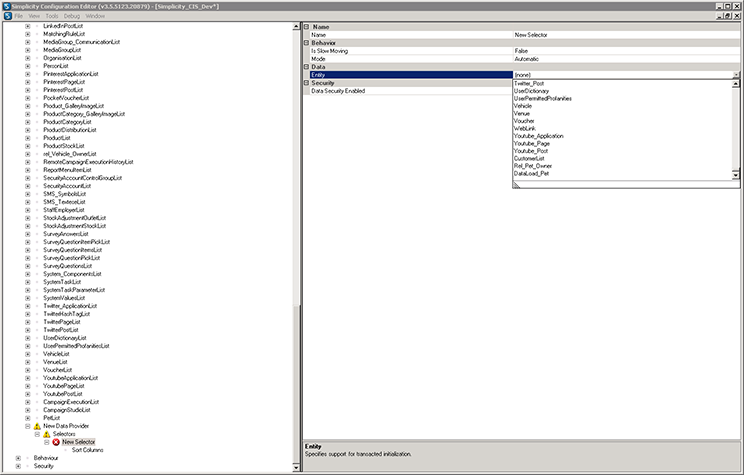Select OrganisationList in the tree
744x475 pixels.
pos(63,58)
